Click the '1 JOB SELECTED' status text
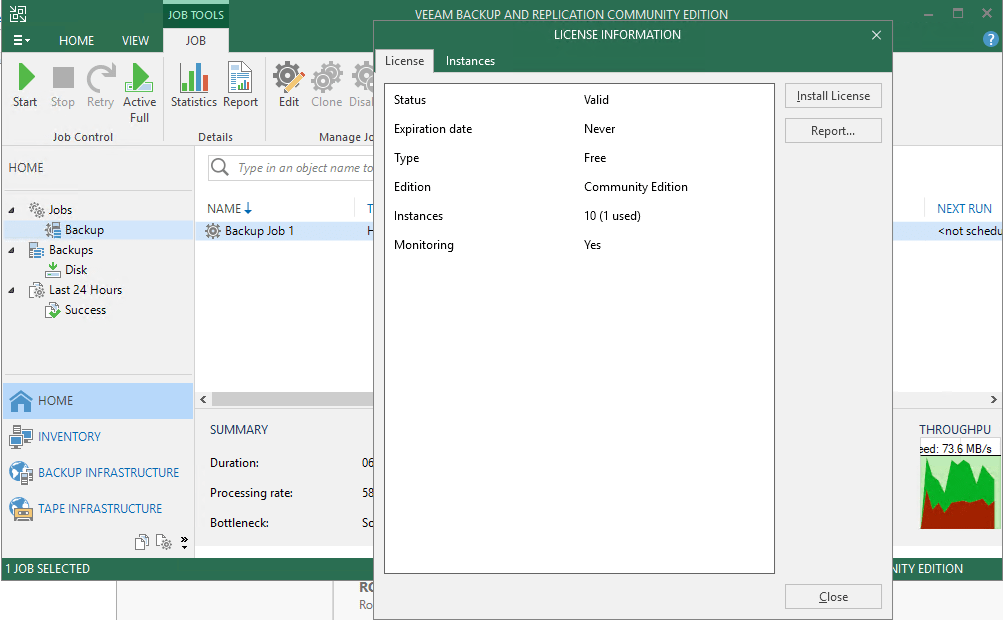 click(48, 568)
